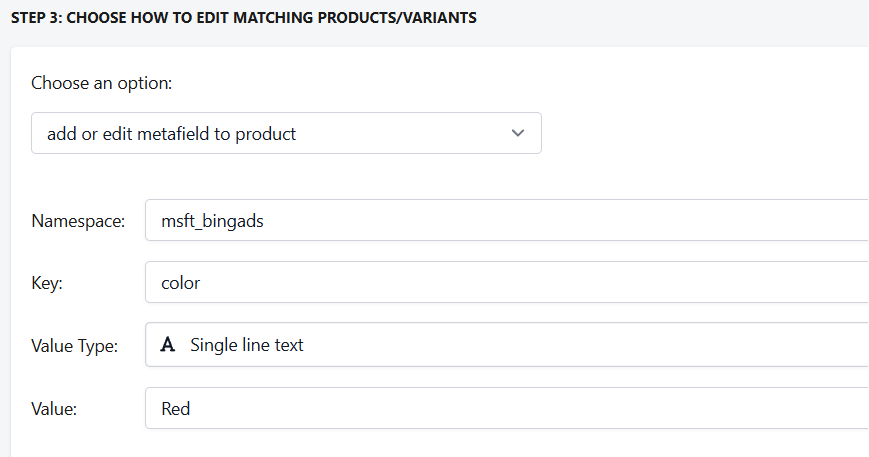Click the 'Single line text' type label

click(247, 345)
